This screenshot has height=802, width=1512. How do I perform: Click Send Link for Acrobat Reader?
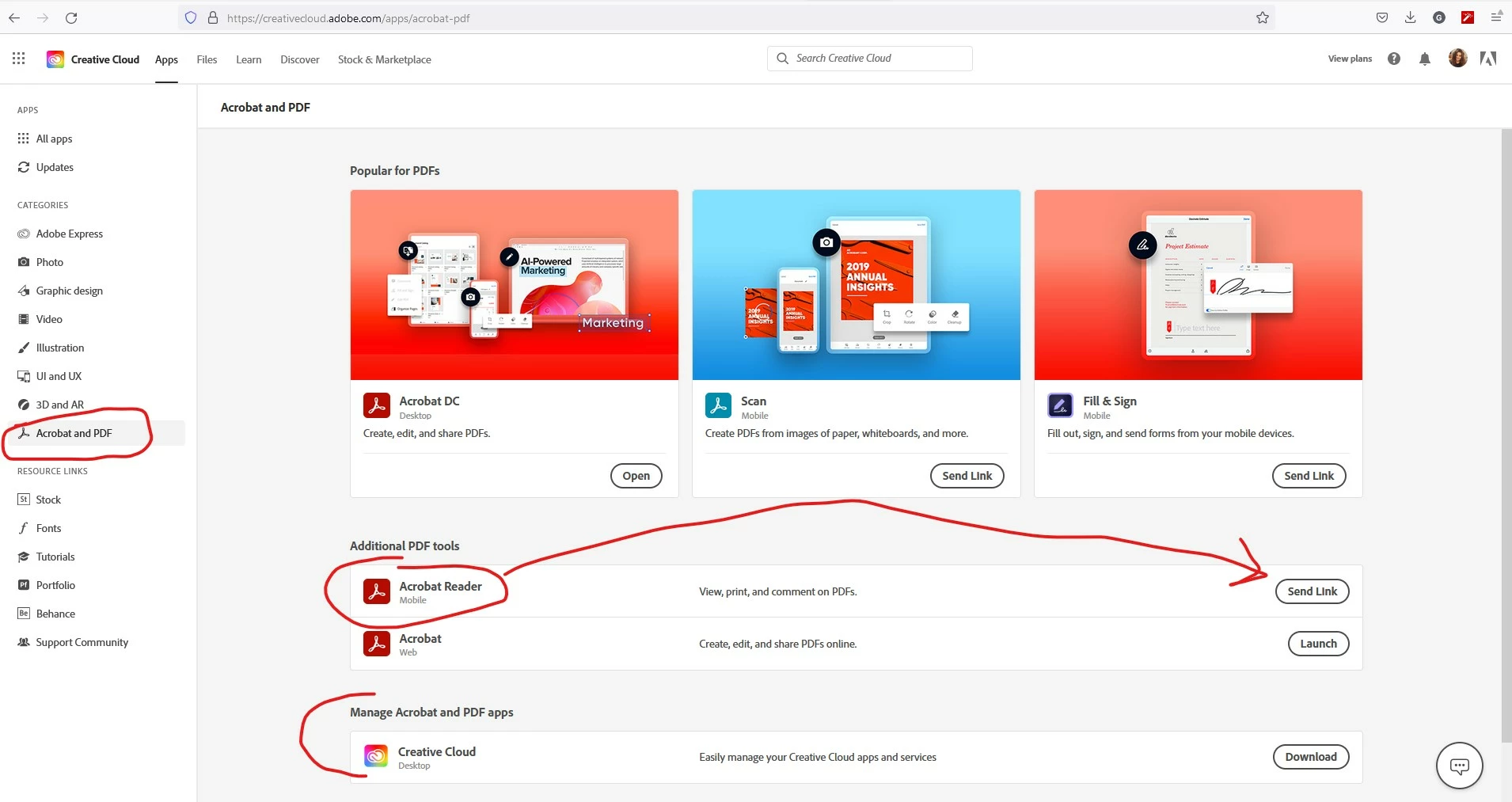[1313, 591]
